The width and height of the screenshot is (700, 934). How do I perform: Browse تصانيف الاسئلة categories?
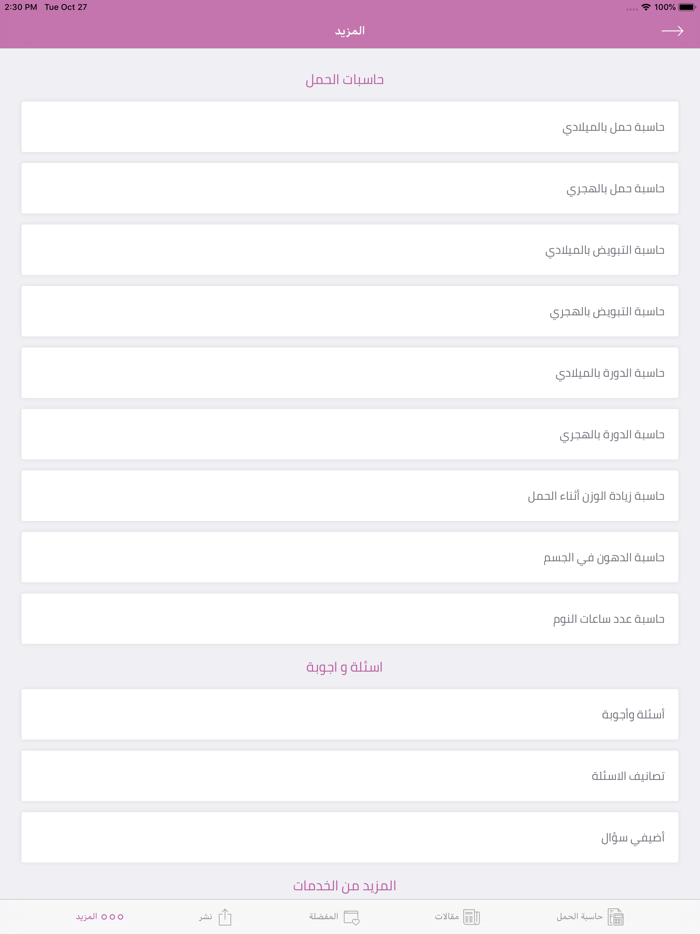point(350,775)
